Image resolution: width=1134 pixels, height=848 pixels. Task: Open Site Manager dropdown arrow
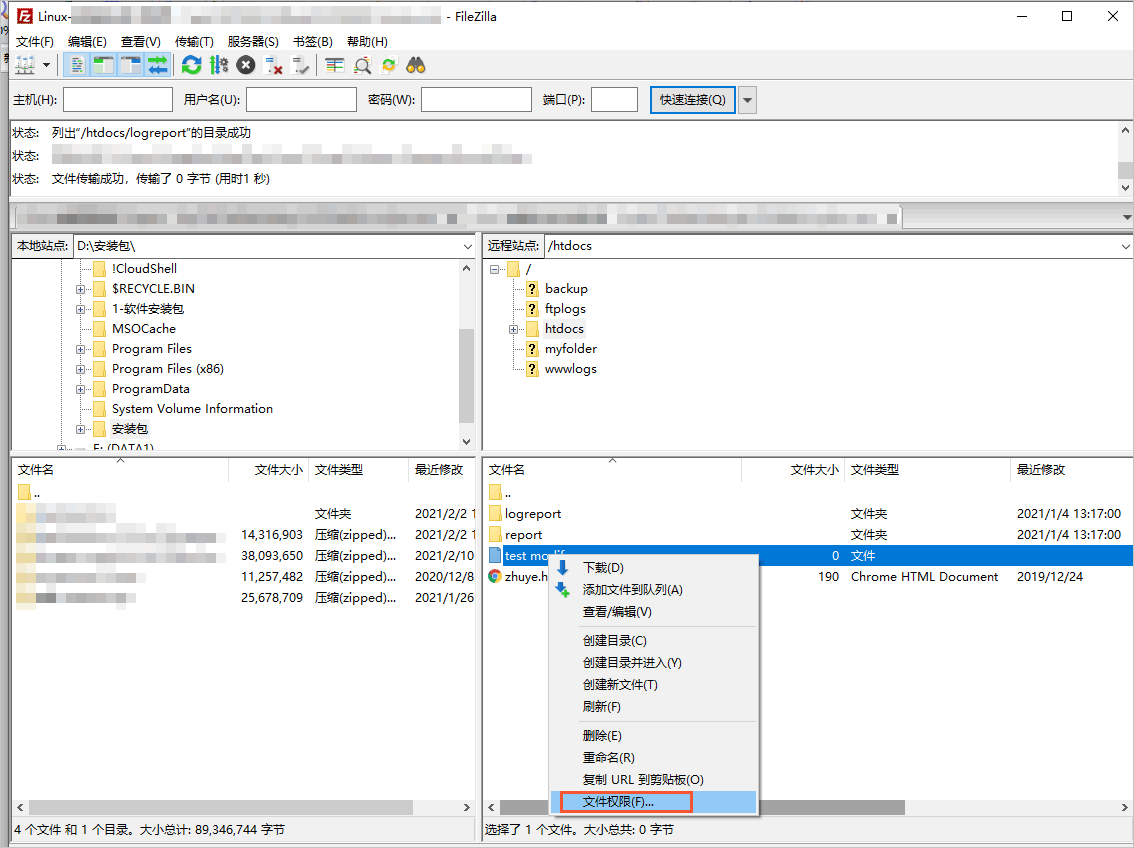(47, 66)
